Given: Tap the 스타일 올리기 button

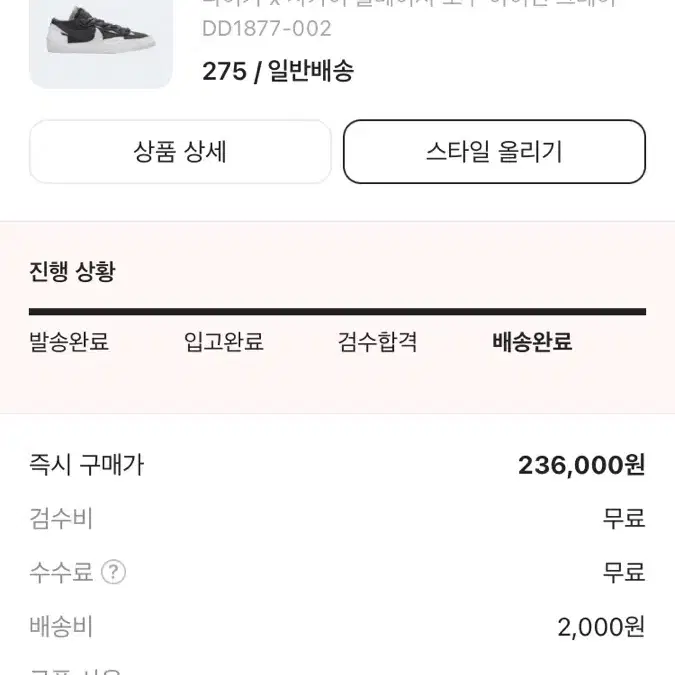Looking at the screenshot, I should click(494, 152).
